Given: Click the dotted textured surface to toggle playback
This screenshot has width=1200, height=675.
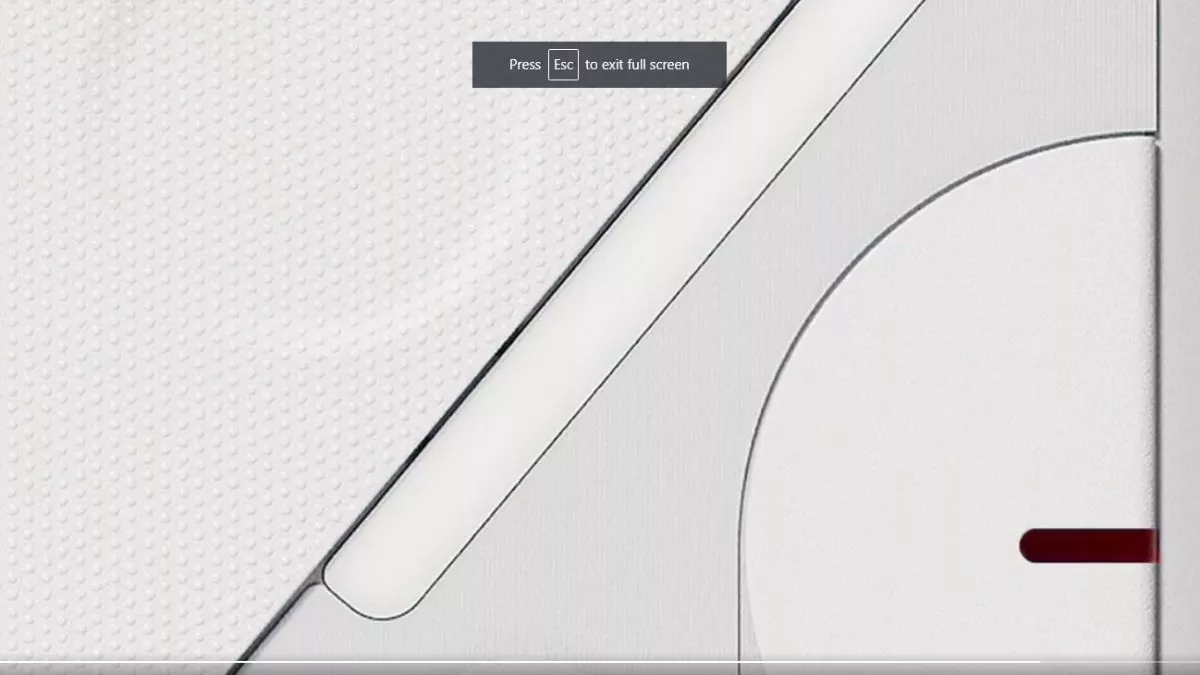Looking at the screenshot, I should (200, 300).
